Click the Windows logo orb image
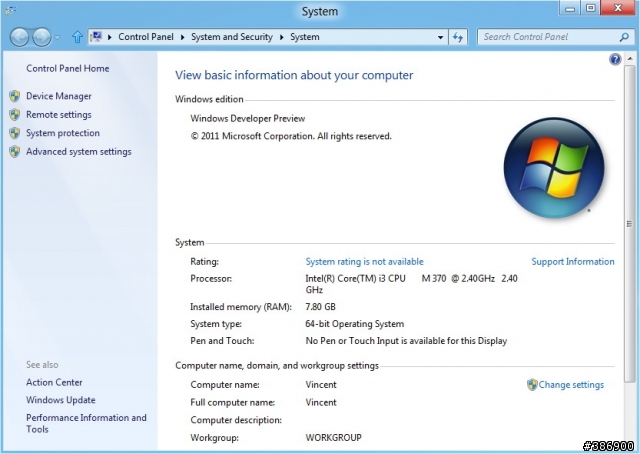The width and height of the screenshot is (640, 454). pos(554,167)
